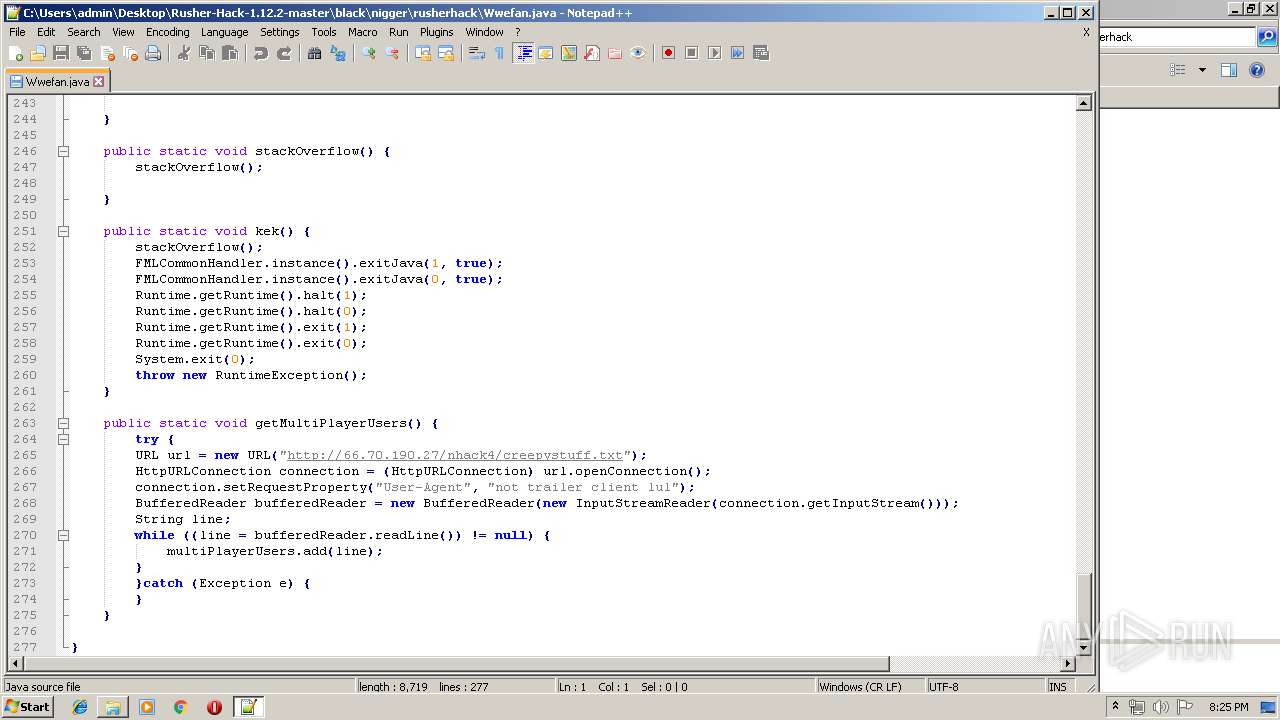The height and width of the screenshot is (720, 1280).
Task: Collapse the getMultiPlayerUsers() method fold marker
Action: point(63,423)
